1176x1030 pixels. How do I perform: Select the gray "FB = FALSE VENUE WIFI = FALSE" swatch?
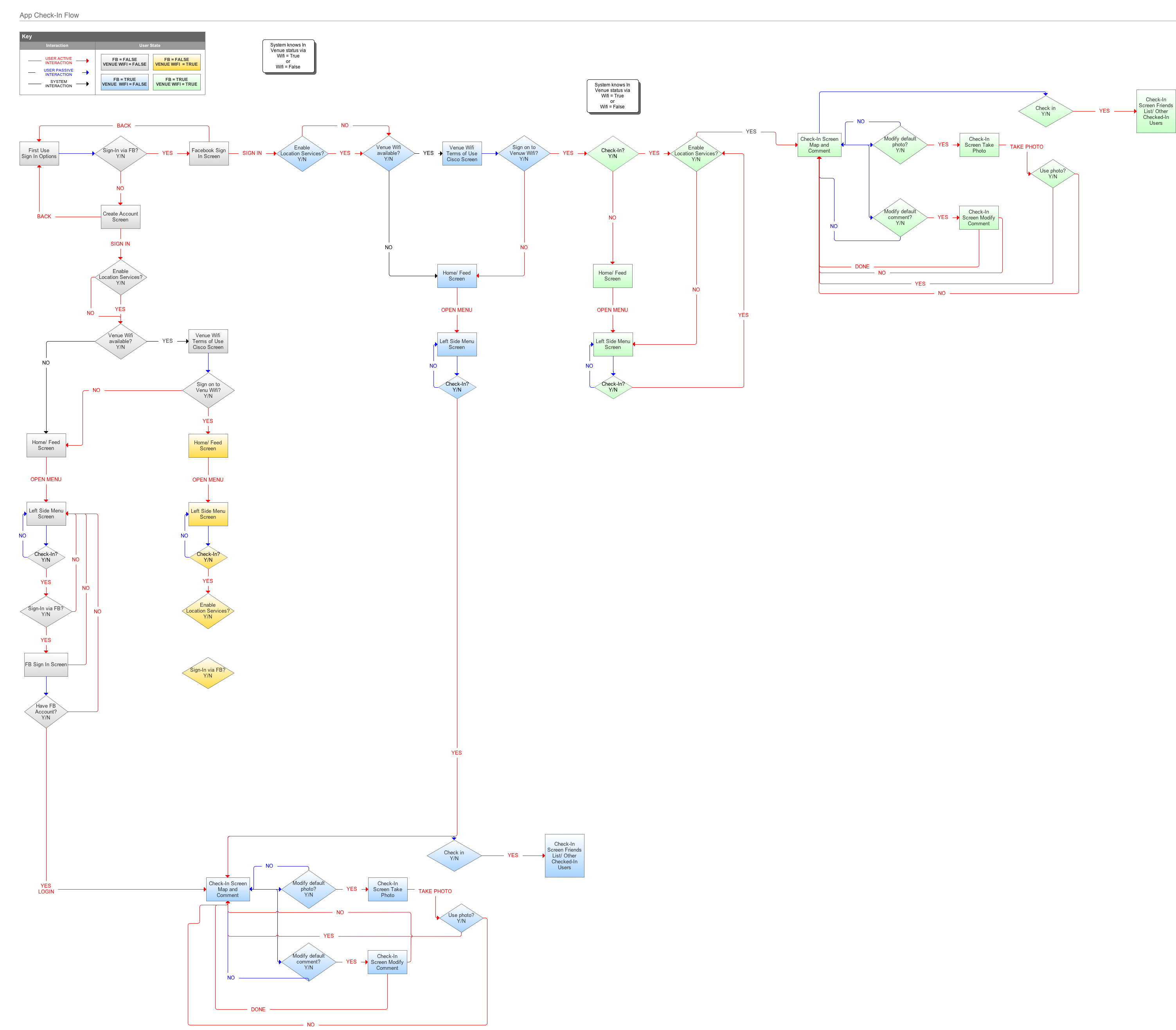125,62
